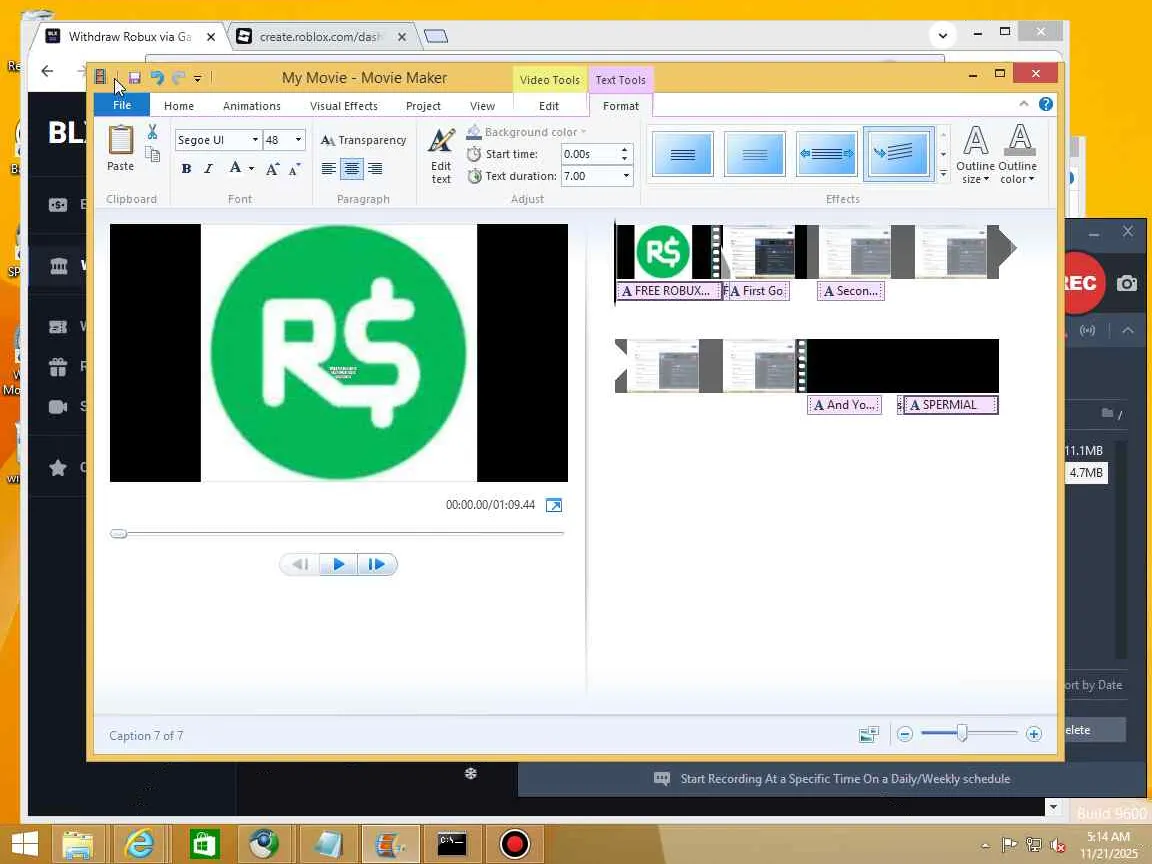Screen dimensions: 1152x864
Task: Click the full screen preview icon
Action: pyautogui.click(x=554, y=505)
